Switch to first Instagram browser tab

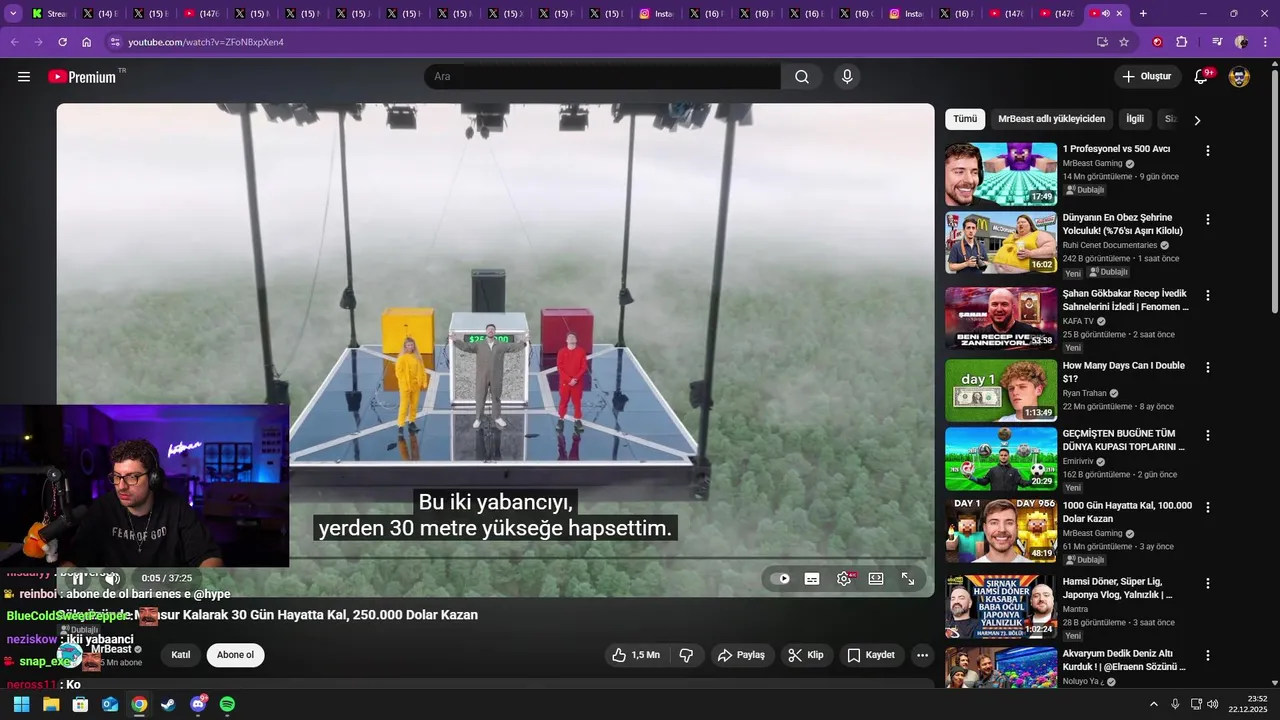pyautogui.click(x=655, y=14)
